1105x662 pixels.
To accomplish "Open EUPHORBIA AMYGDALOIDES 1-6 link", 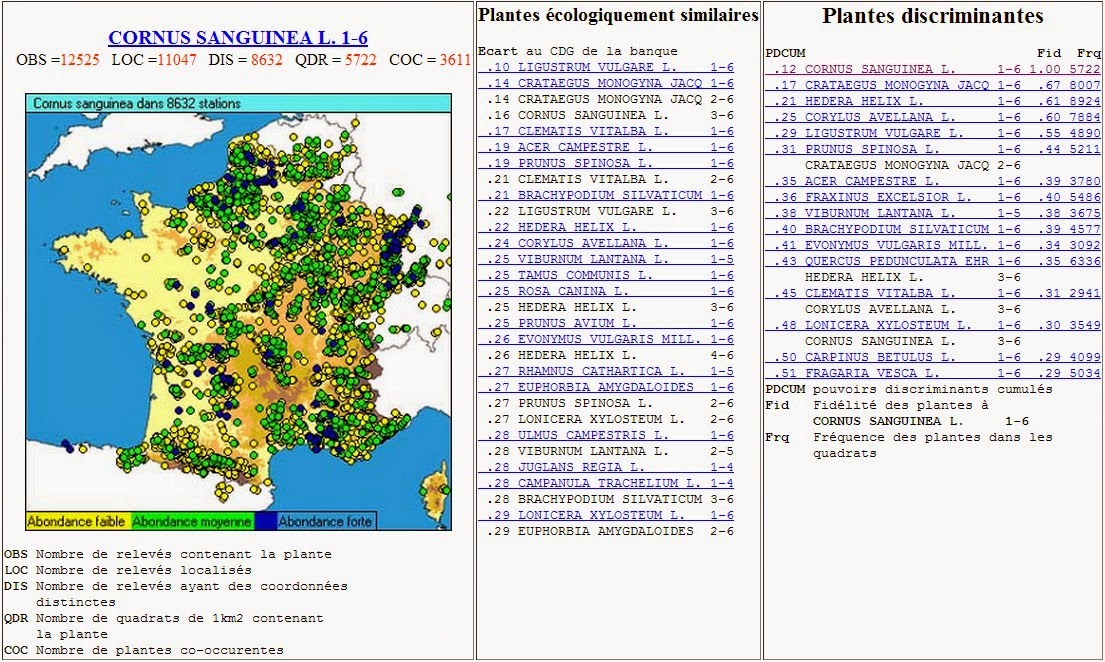I will (605, 387).
